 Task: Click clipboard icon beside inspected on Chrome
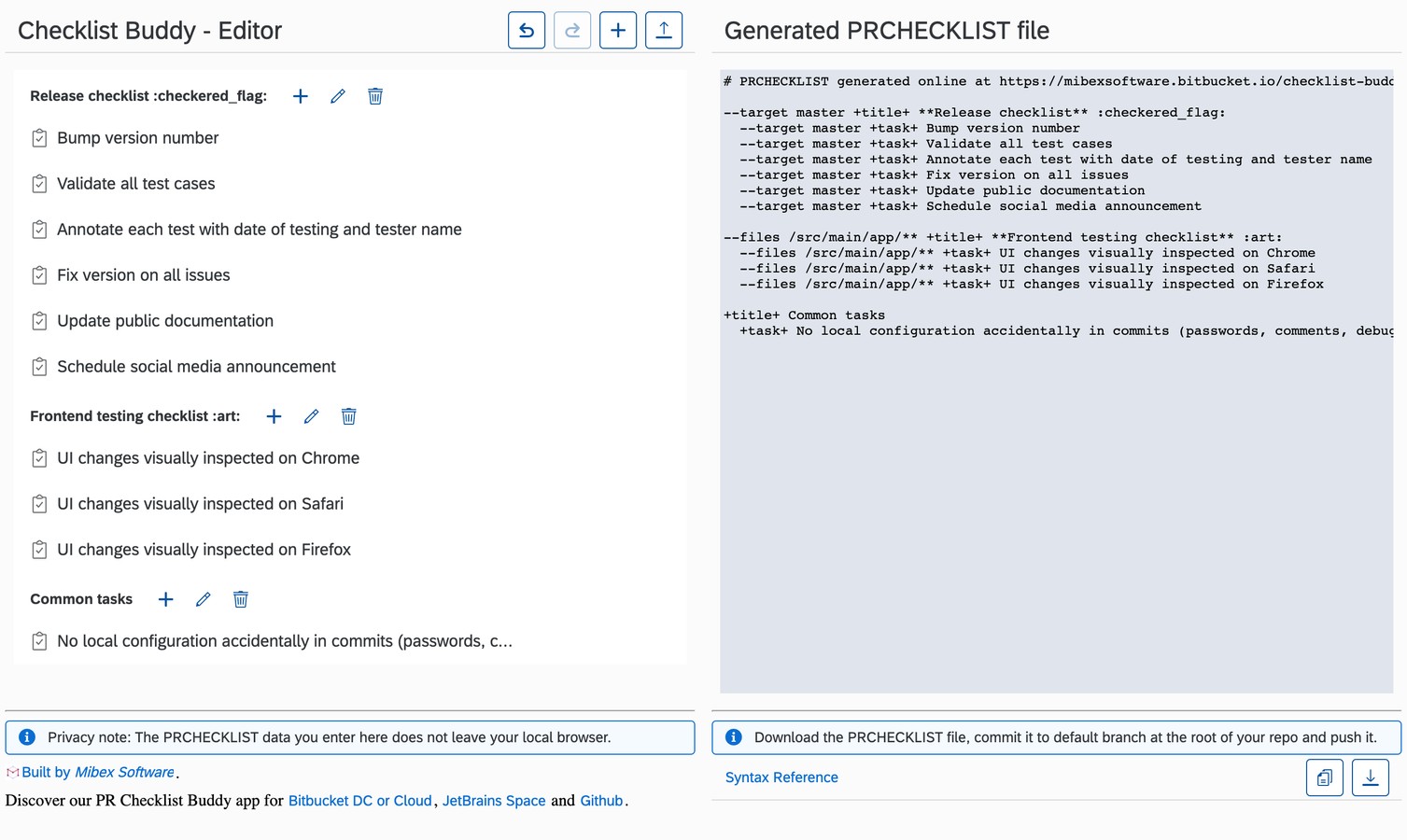coord(39,458)
